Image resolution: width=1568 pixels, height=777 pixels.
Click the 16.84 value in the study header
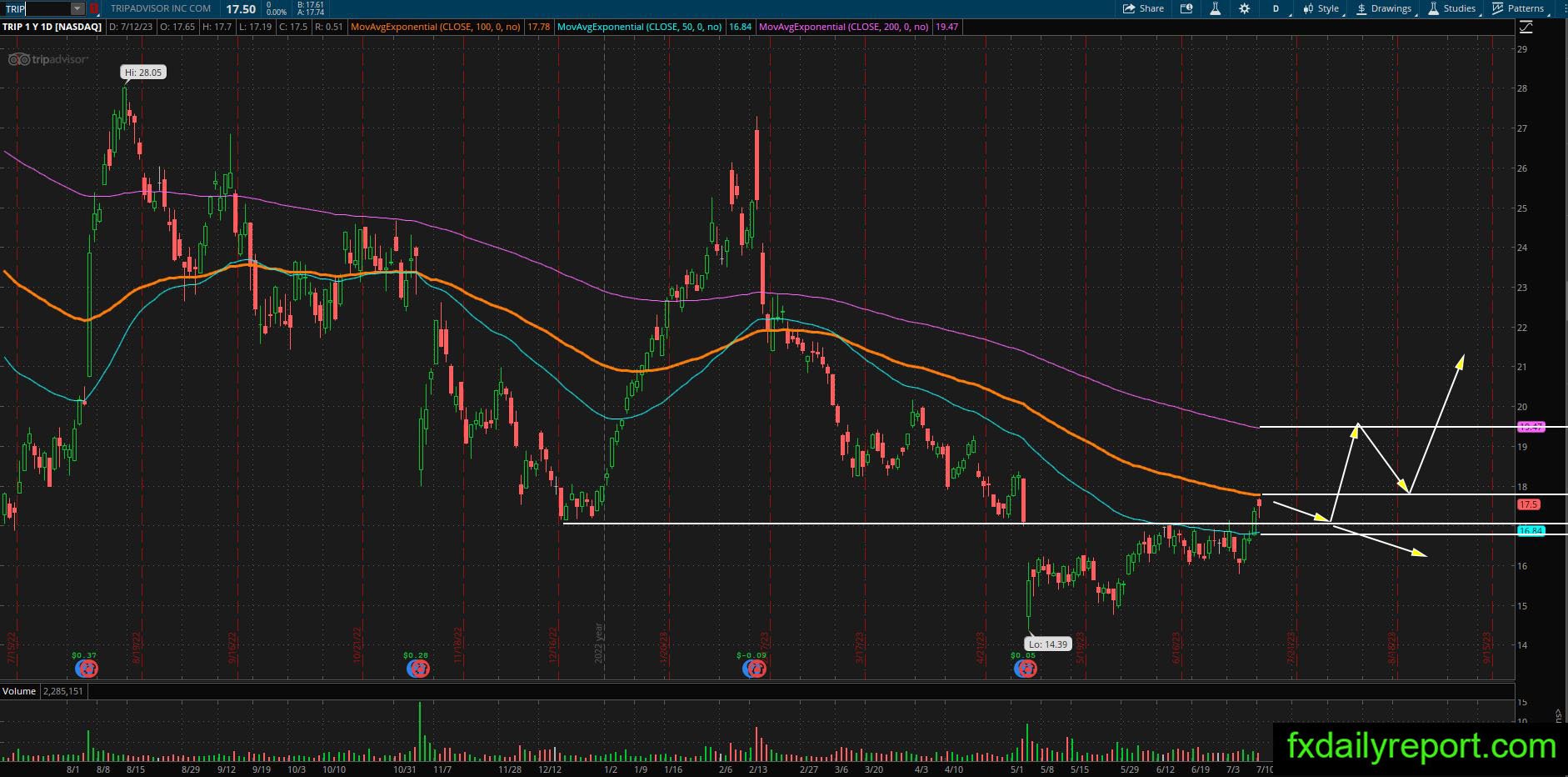click(740, 27)
